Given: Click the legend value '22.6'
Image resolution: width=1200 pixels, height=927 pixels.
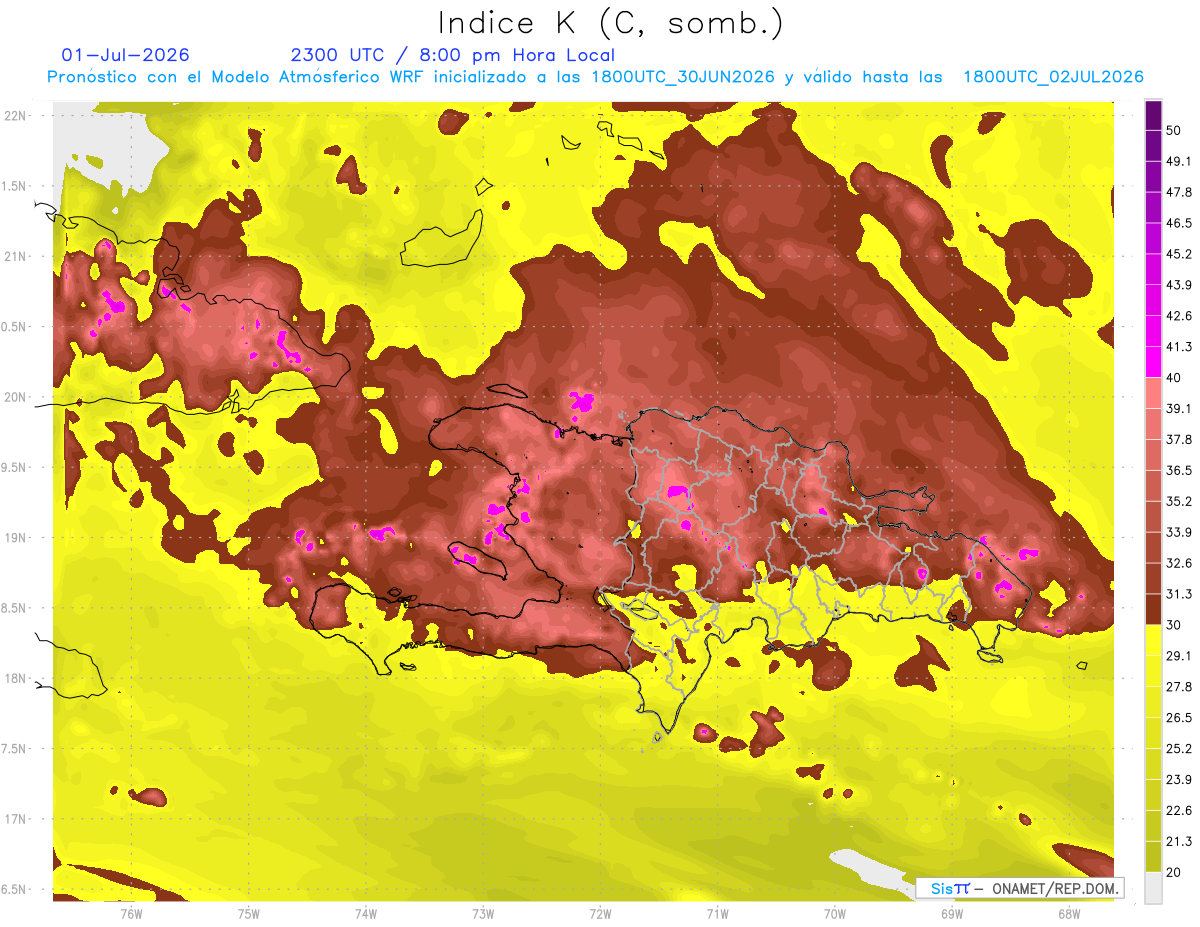Looking at the screenshot, I should [1177, 811].
